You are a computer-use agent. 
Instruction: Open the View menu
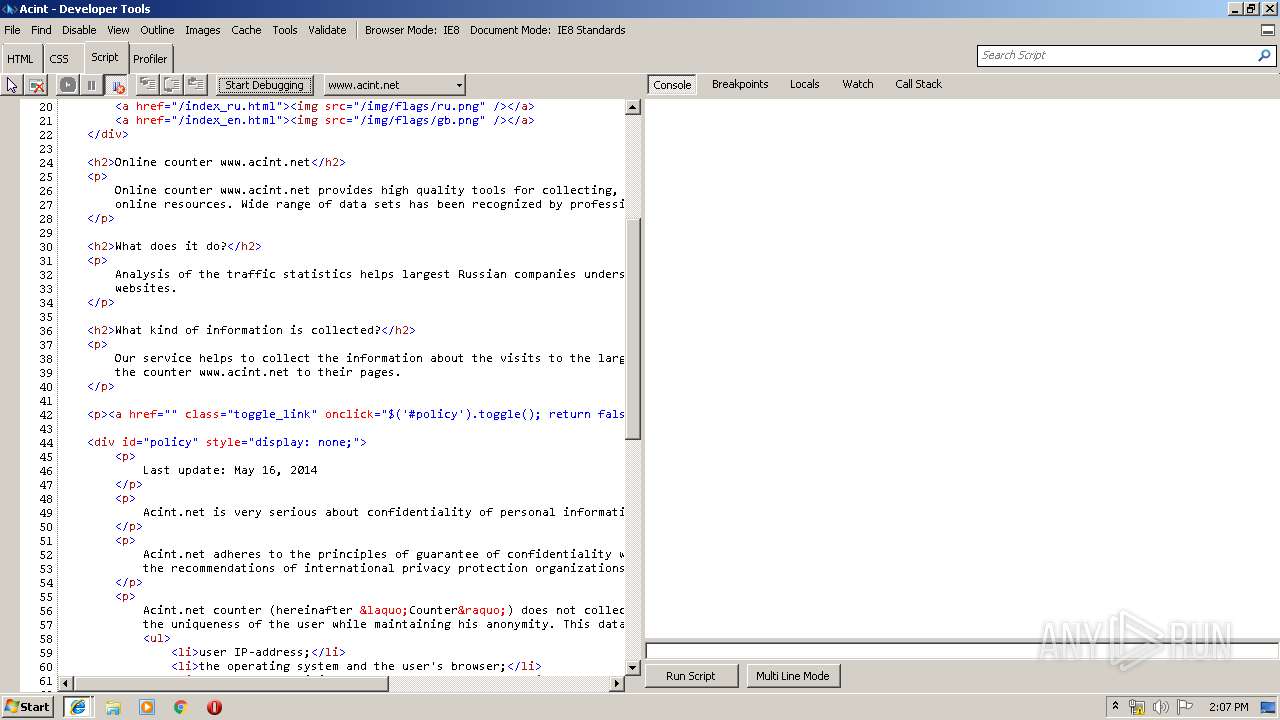[x=118, y=30]
